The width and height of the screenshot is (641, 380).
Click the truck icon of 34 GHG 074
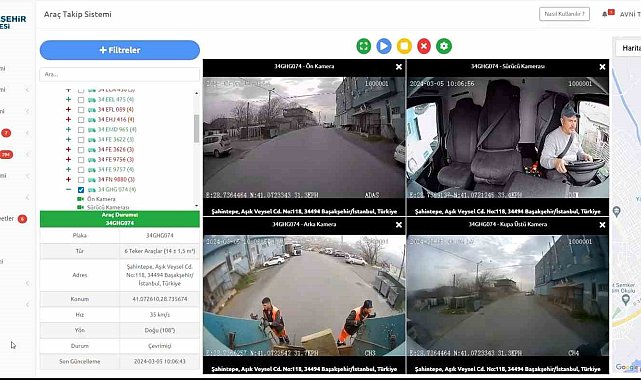click(92, 190)
